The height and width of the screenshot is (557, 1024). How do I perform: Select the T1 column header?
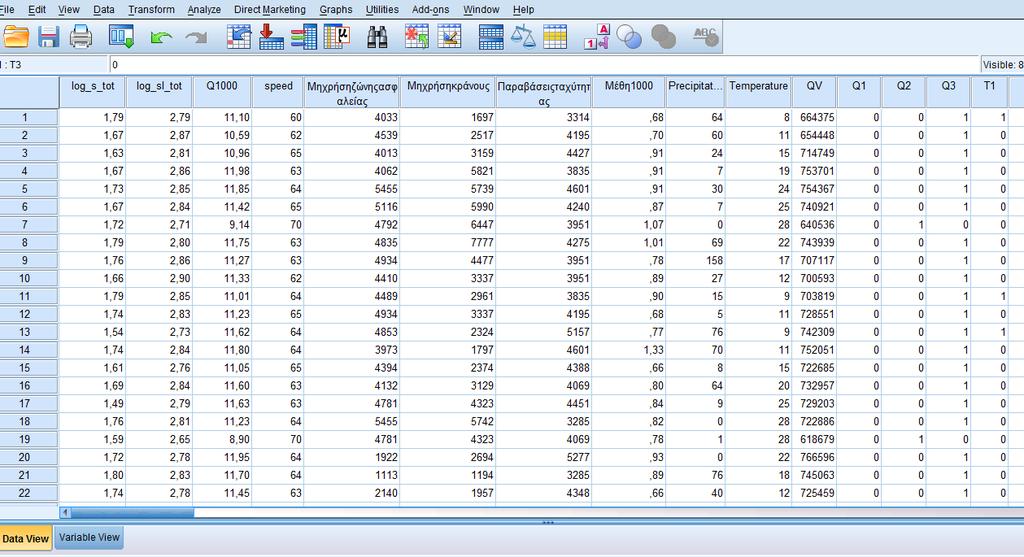pyautogui.click(x=989, y=93)
